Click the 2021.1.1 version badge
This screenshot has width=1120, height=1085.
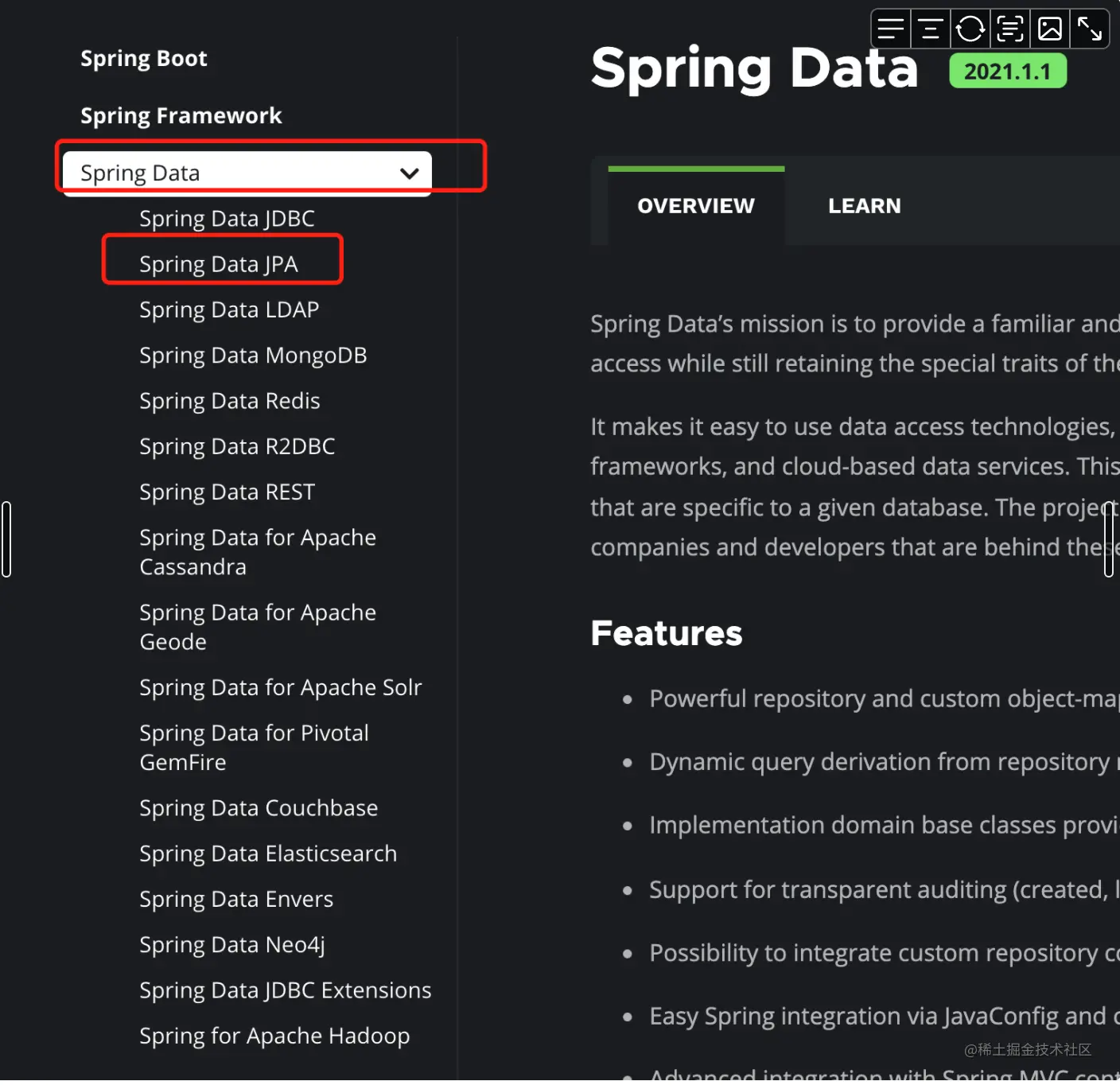(1007, 71)
